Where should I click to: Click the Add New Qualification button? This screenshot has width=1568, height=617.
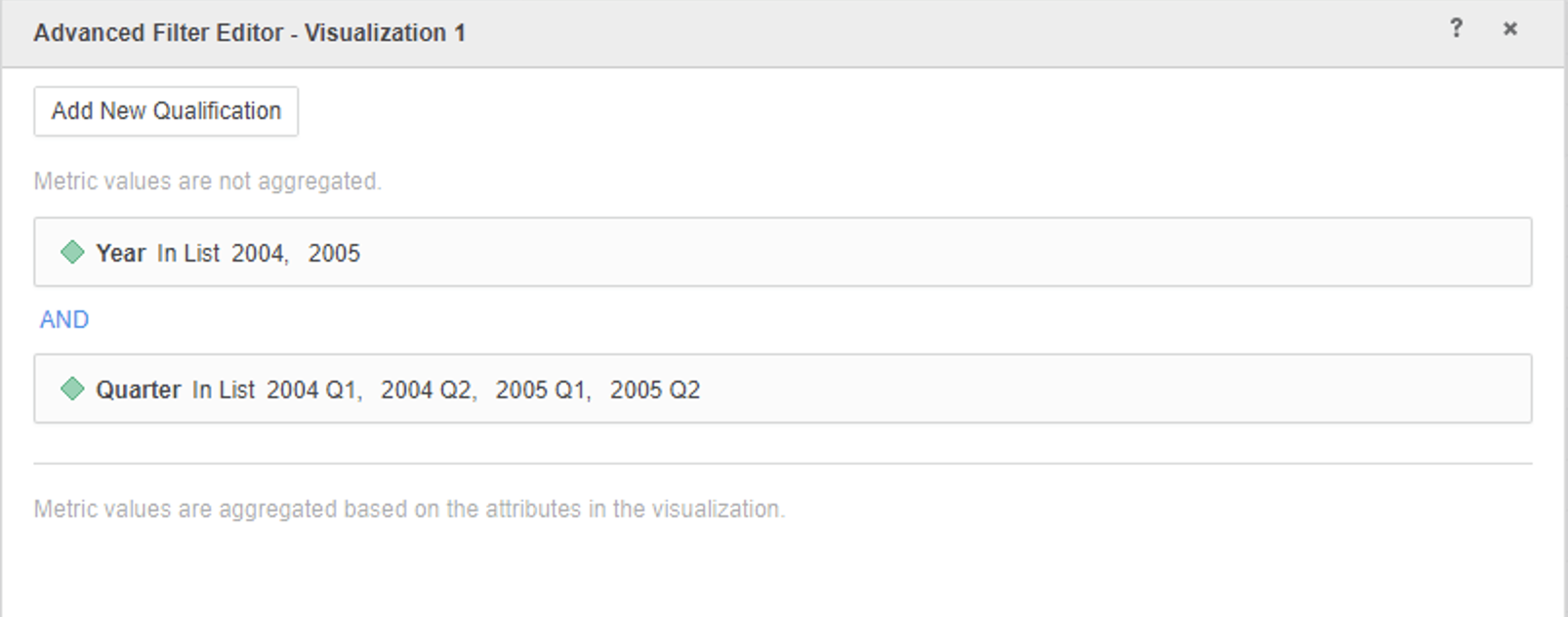(x=165, y=110)
